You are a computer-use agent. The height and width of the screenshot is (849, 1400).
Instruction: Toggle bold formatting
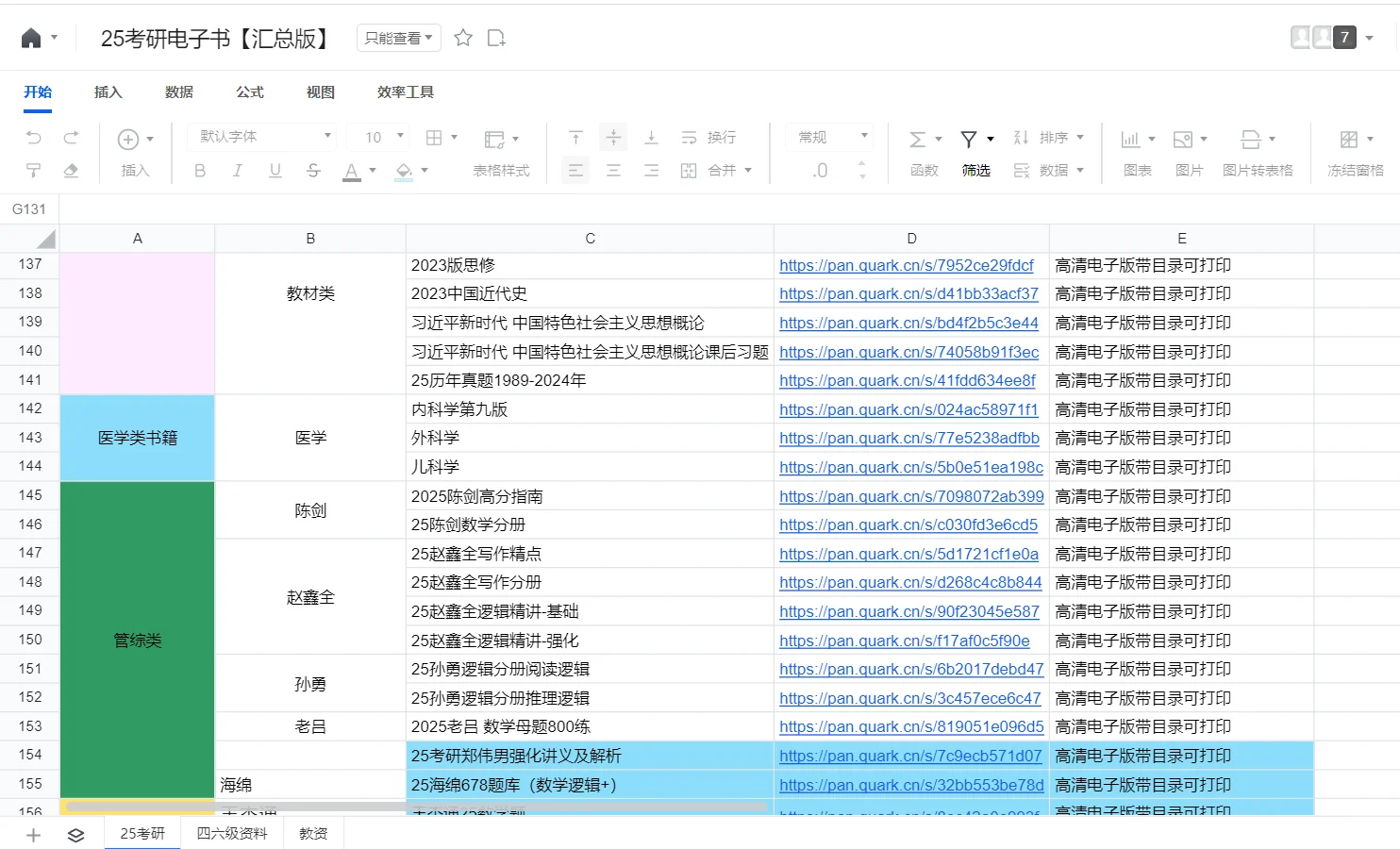tap(200, 171)
